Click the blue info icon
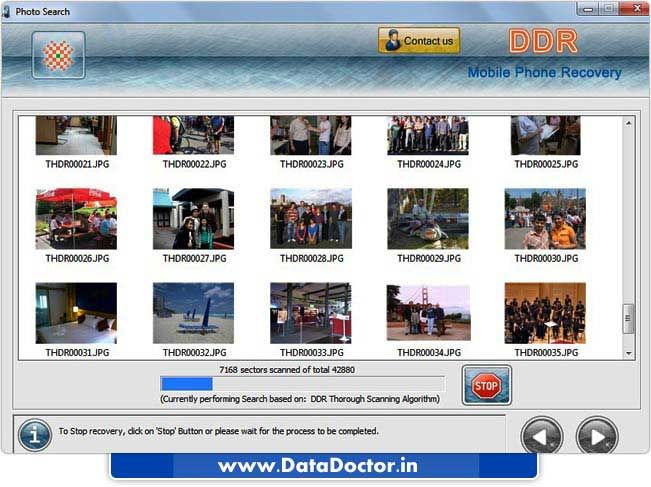Viewport: 651px width, 487px height. pos(35,435)
